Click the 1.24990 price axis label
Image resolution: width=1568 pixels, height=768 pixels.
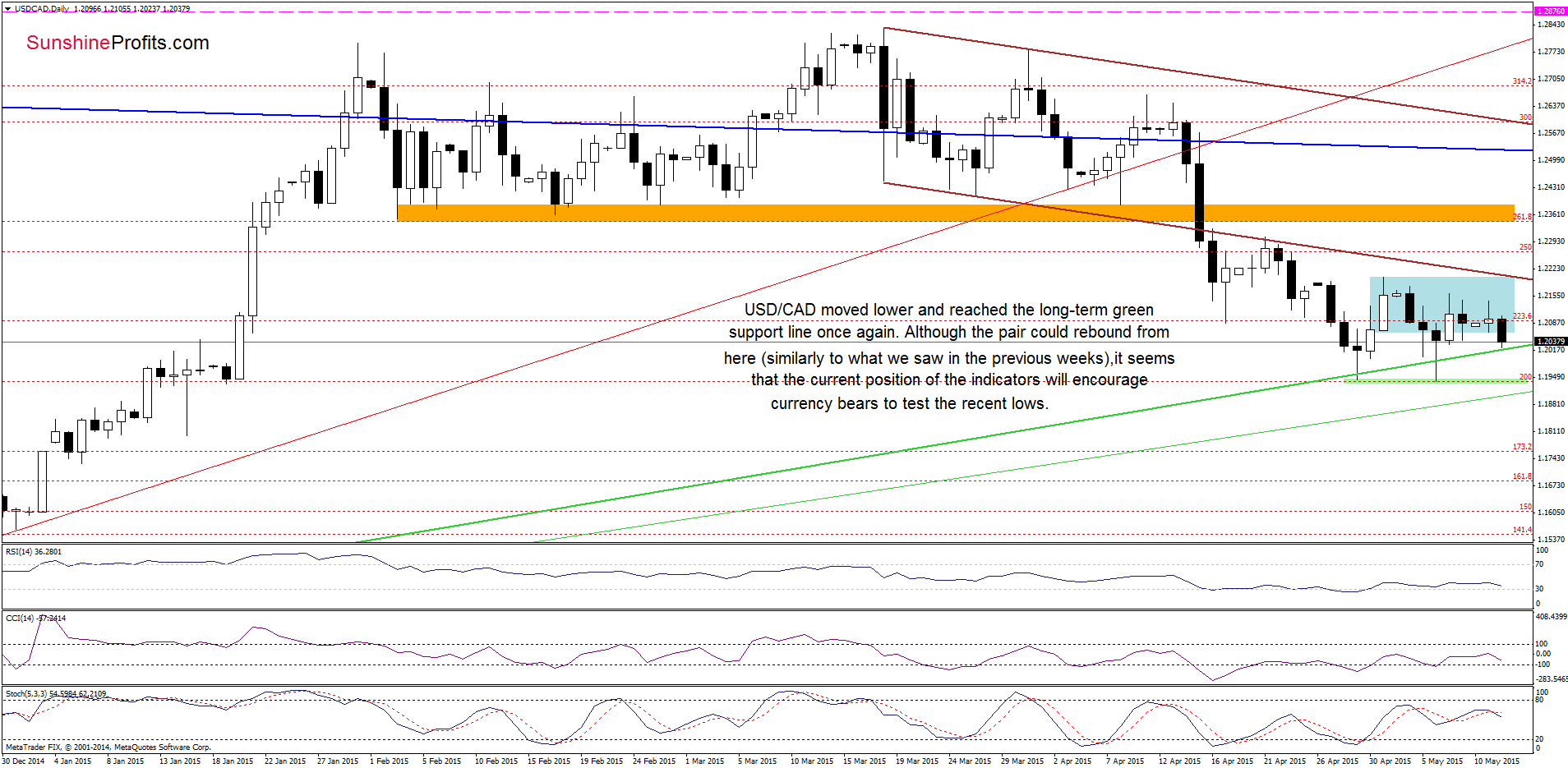[1551, 160]
